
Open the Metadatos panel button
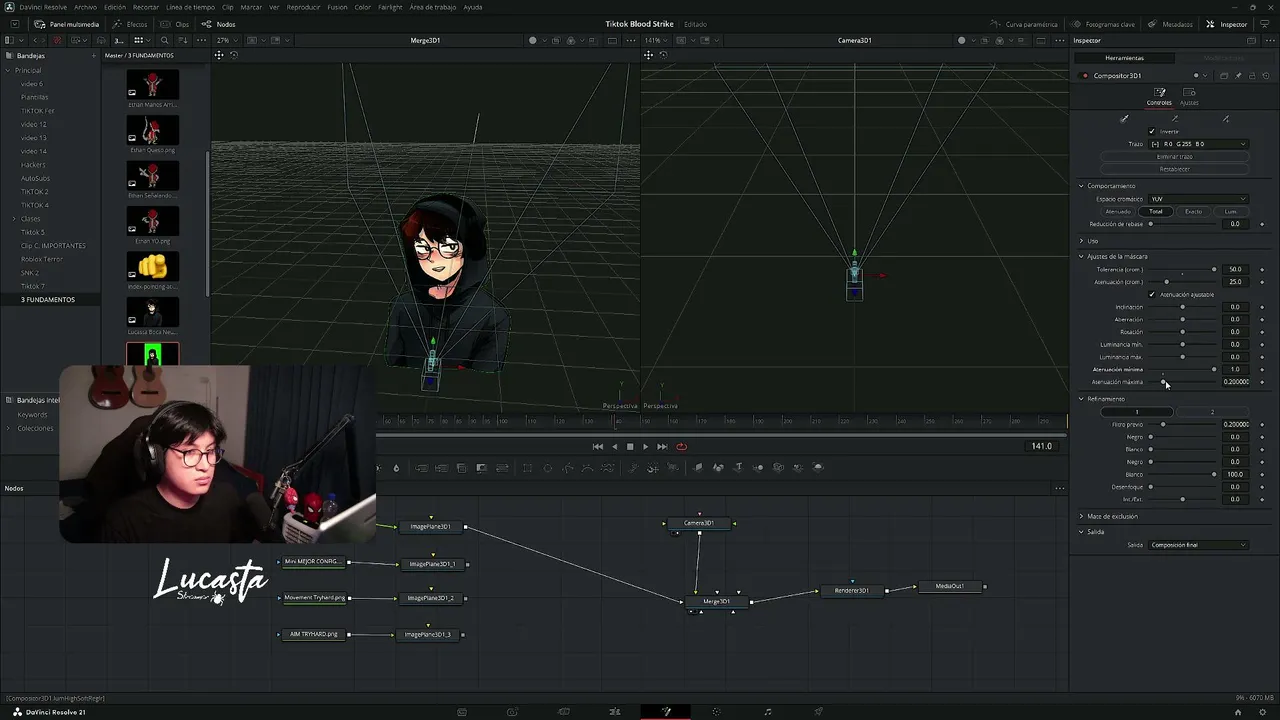1170,24
